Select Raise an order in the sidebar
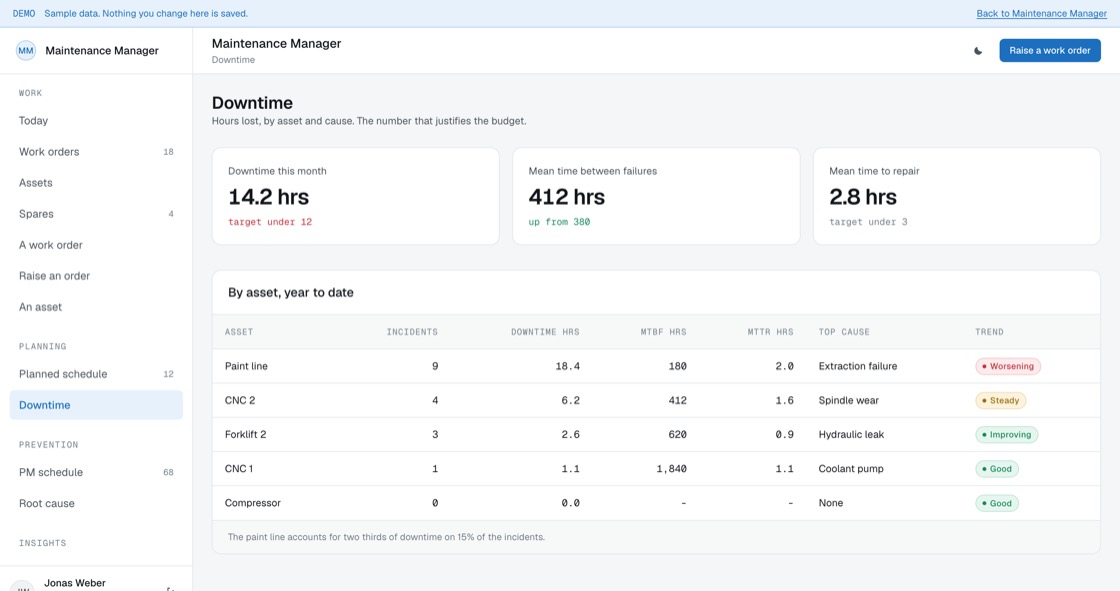Viewport: 1120px width, 591px height. pyautogui.click(x=96, y=276)
